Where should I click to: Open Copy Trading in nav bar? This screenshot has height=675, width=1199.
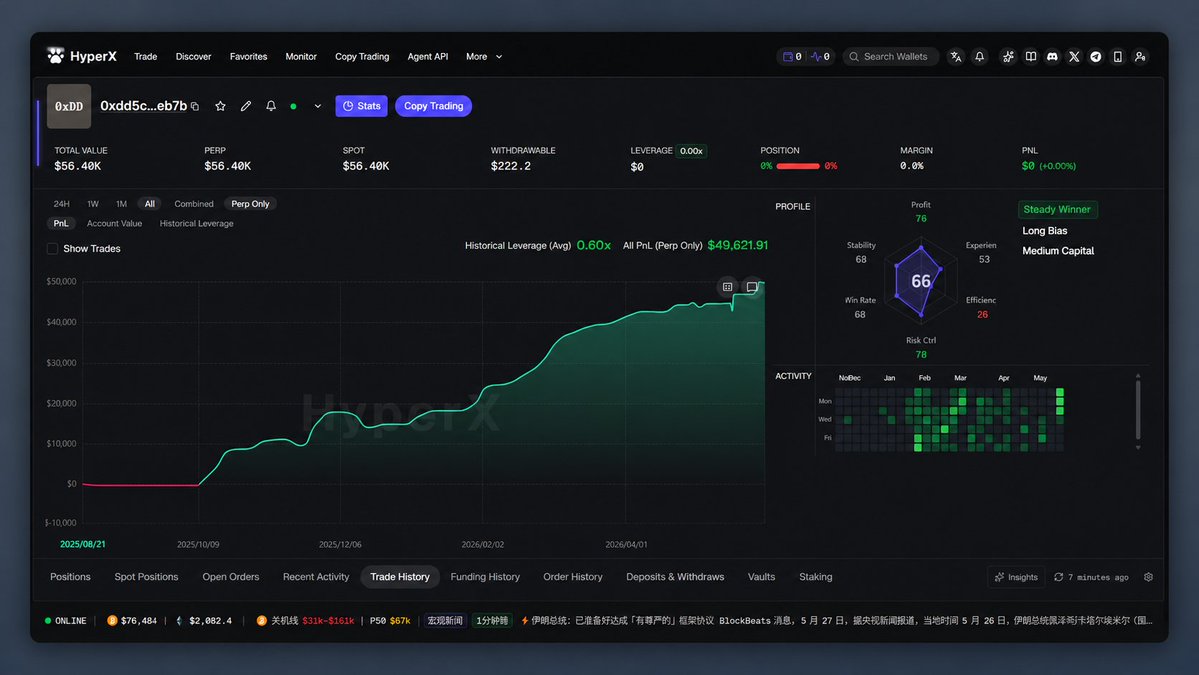click(362, 57)
